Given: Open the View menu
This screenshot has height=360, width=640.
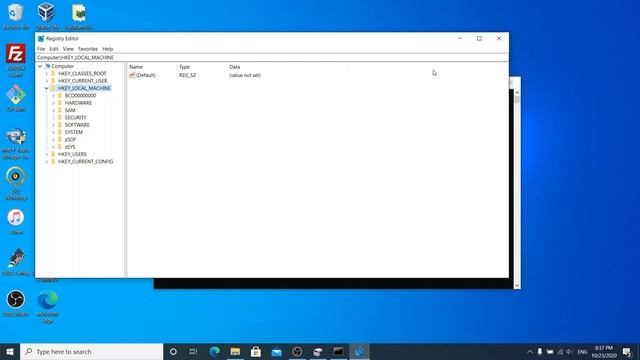Looking at the screenshot, I should coord(68,49).
